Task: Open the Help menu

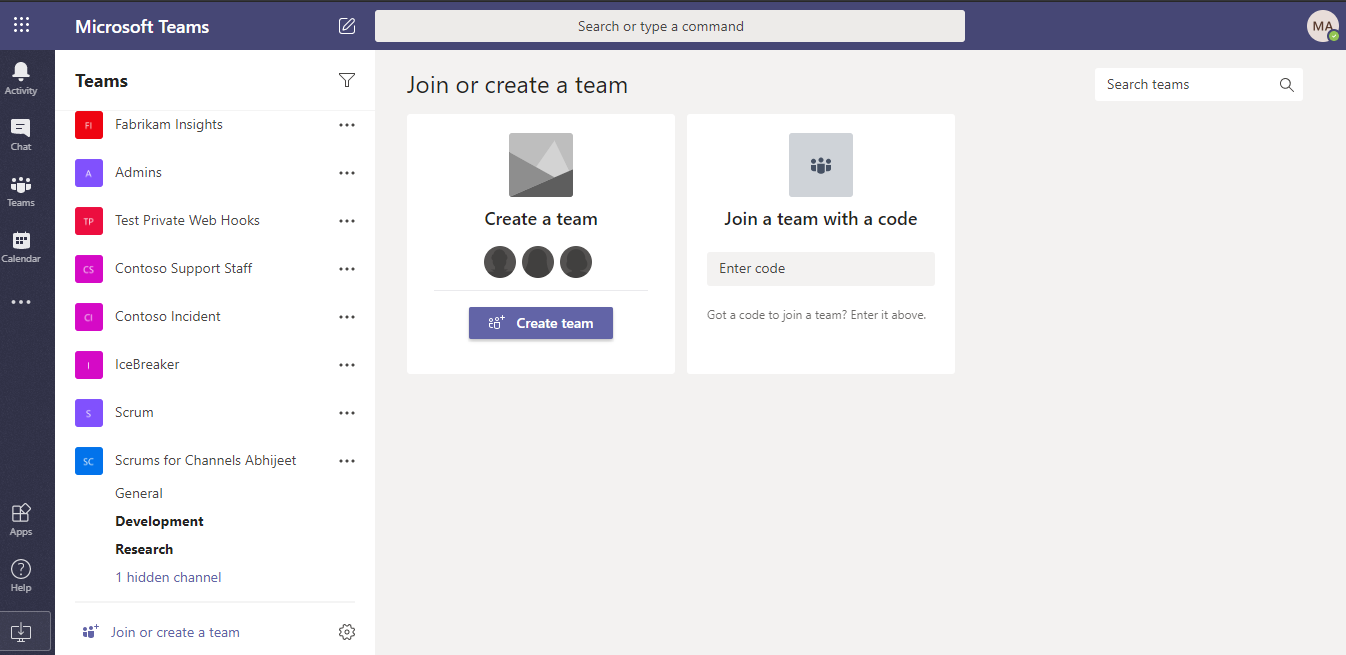Action: tap(21, 575)
